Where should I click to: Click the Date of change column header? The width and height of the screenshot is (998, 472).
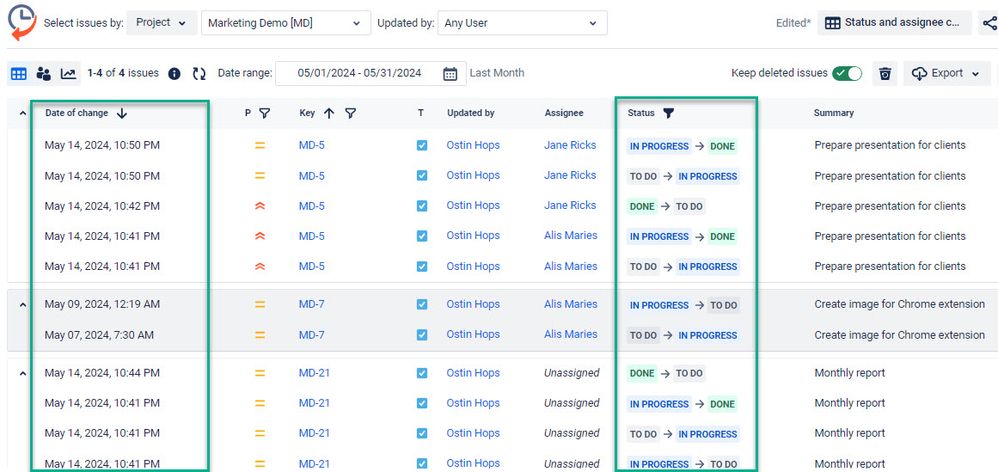76,113
